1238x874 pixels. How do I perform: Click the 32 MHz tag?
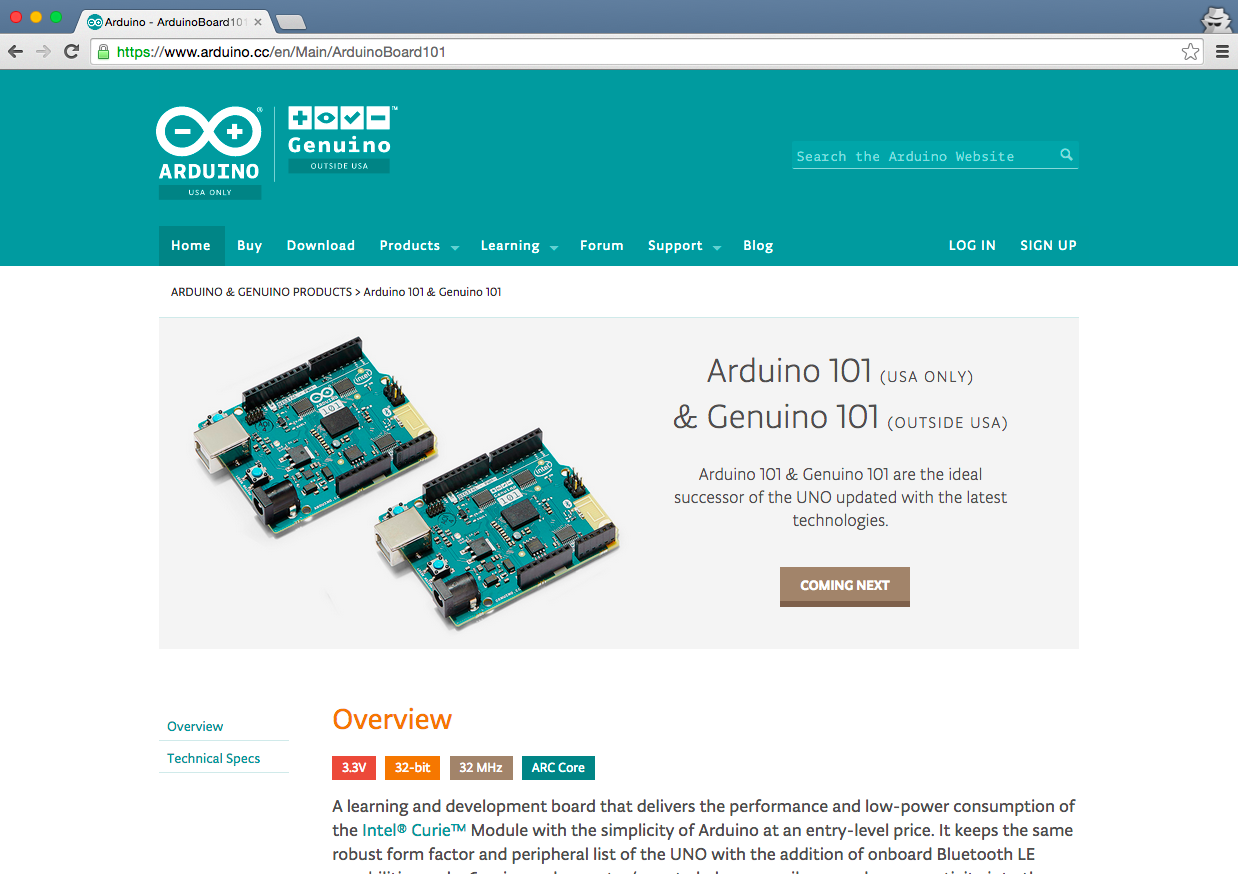coord(481,768)
